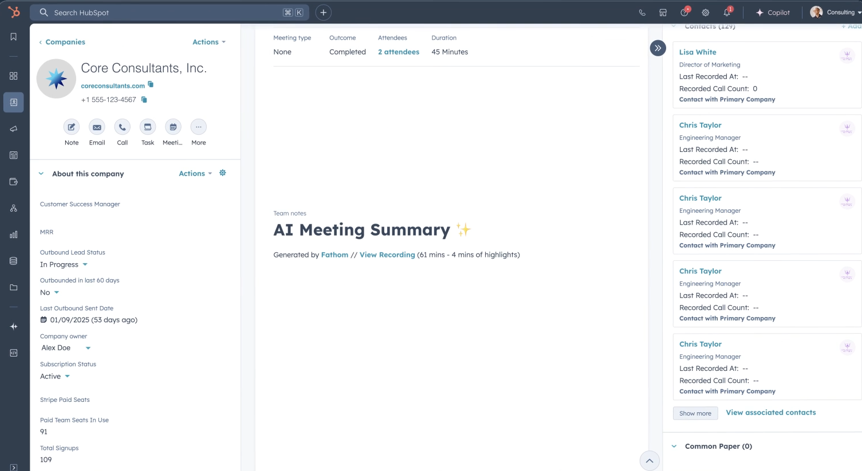
Task: Click the HubSpot sprocket logo
Action: click(14, 12)
